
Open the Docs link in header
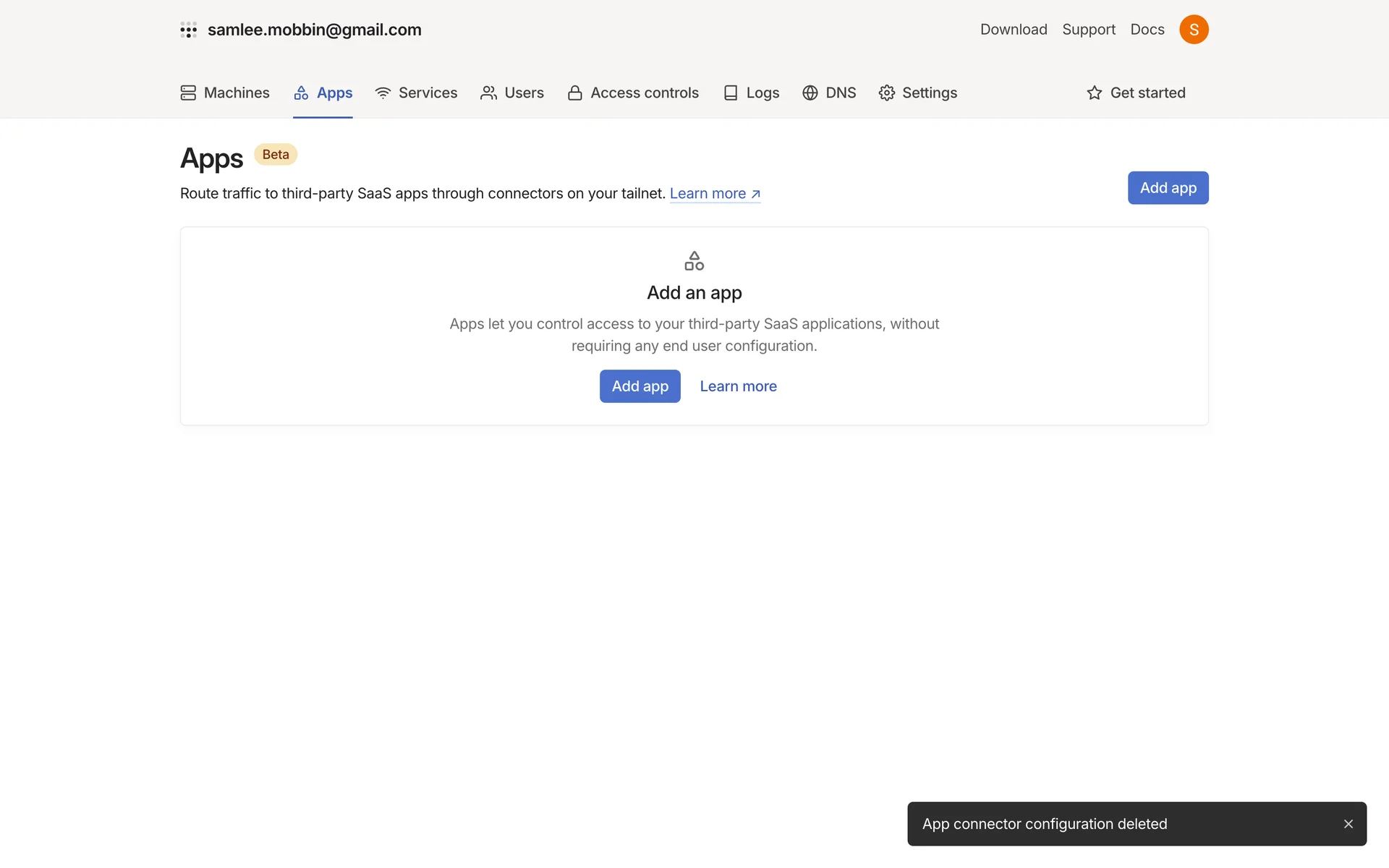click(1147, 30)
